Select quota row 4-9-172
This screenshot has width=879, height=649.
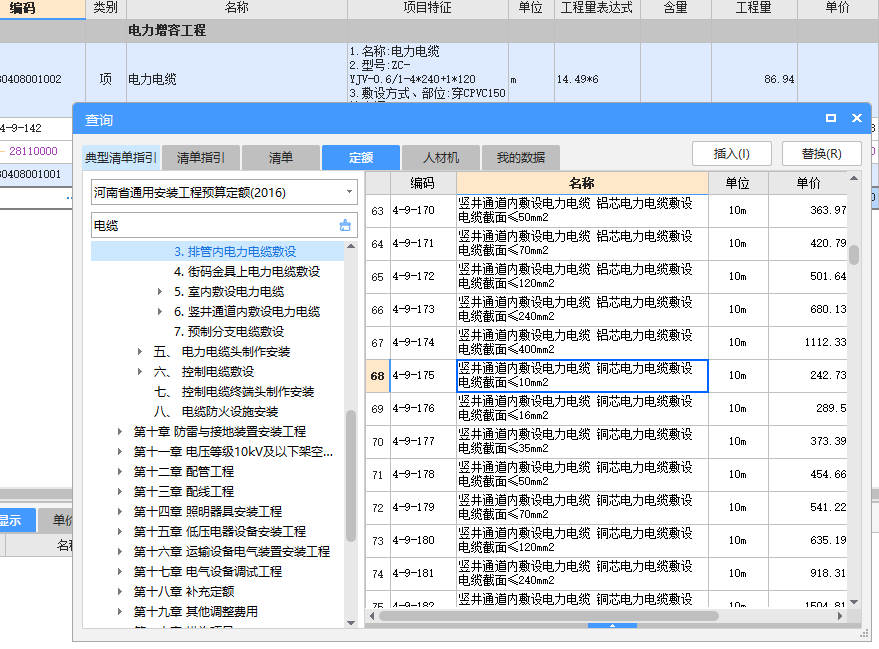[x=606, y=277]
